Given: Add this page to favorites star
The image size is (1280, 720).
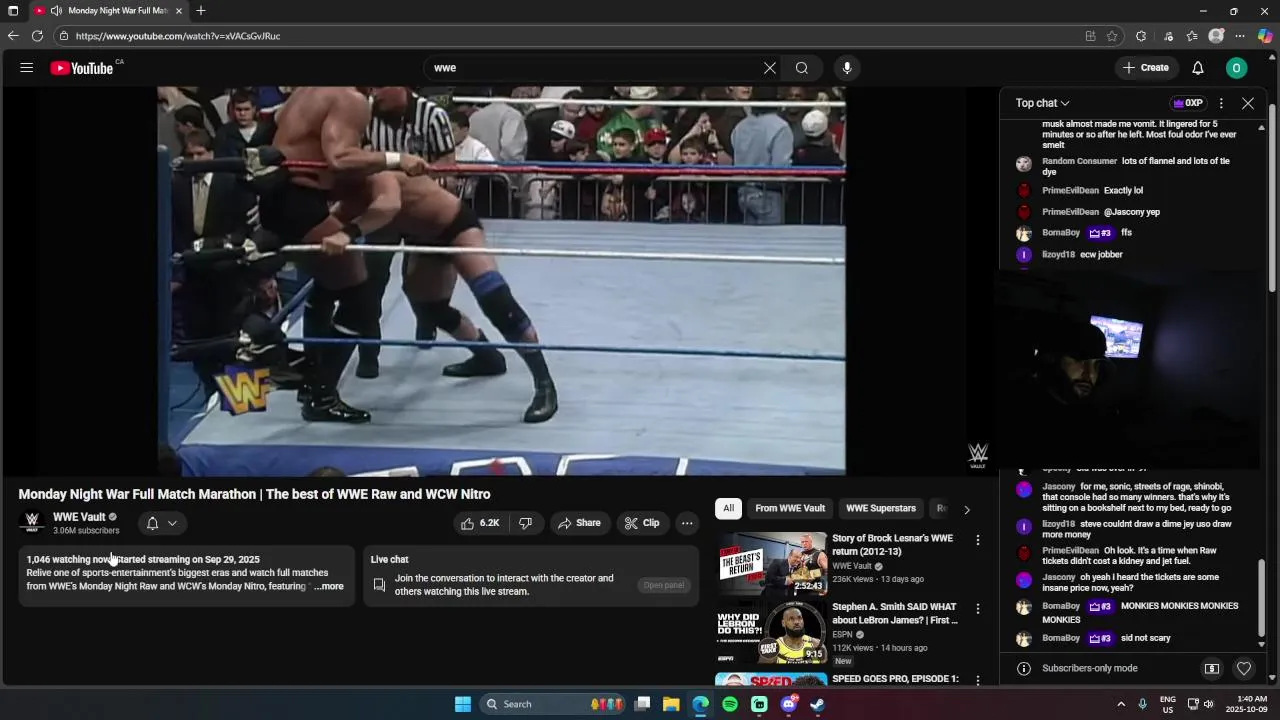Looking at the screenshot, I should coord(1112,36).
